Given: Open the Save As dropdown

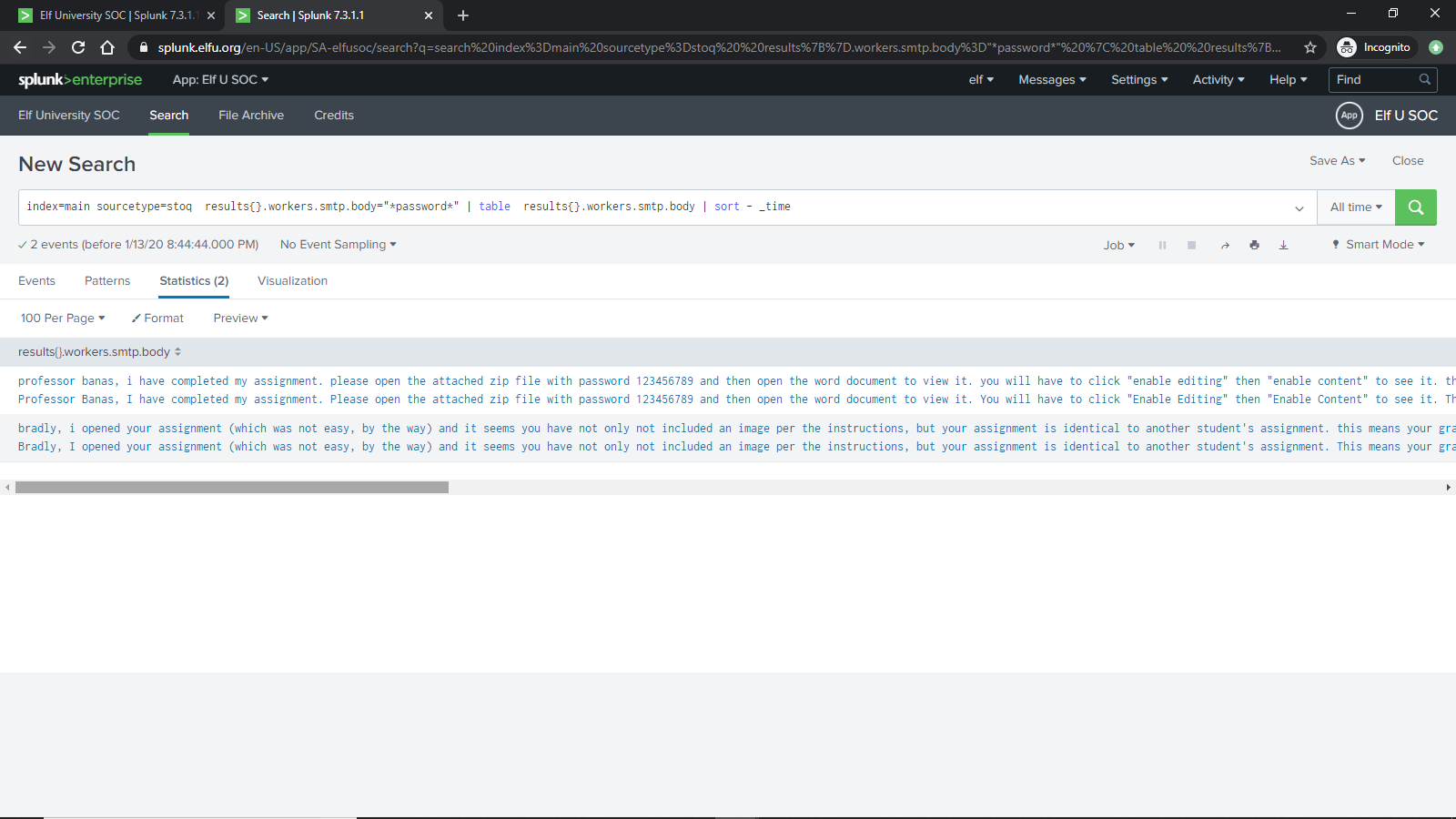Looking at the screenshot, I should tap(1337, 161).
